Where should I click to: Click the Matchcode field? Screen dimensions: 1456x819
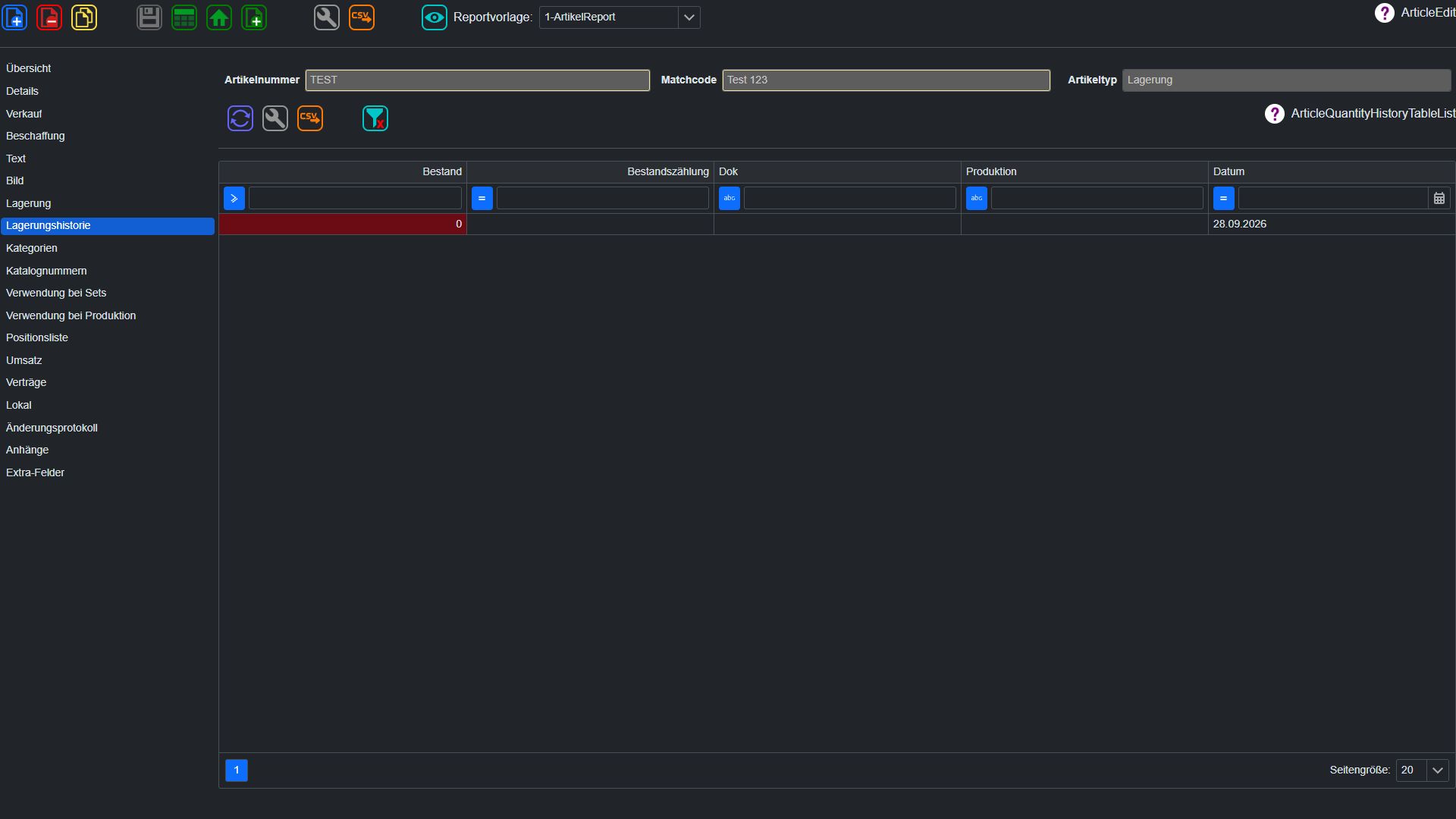886,80
